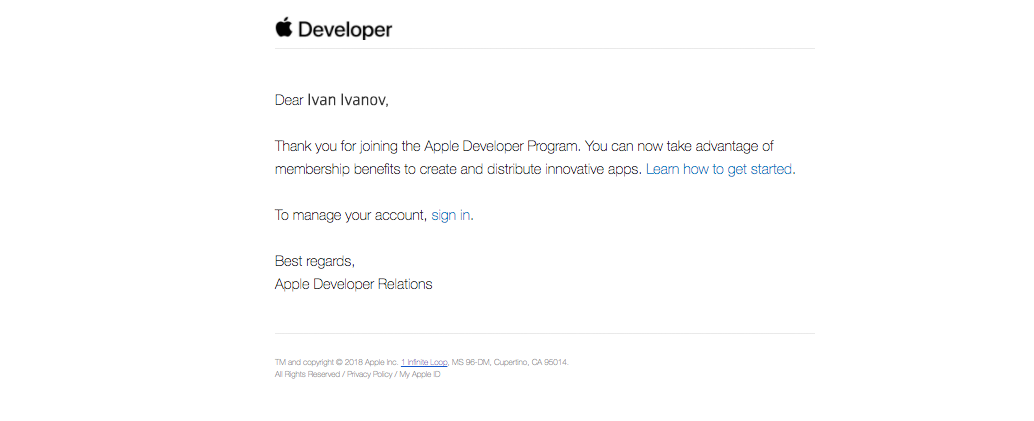Image resolution: width=1034 pixels, height=421 pixels.
Task: Click the To manage your account text
Action: [x=350, y=215]
